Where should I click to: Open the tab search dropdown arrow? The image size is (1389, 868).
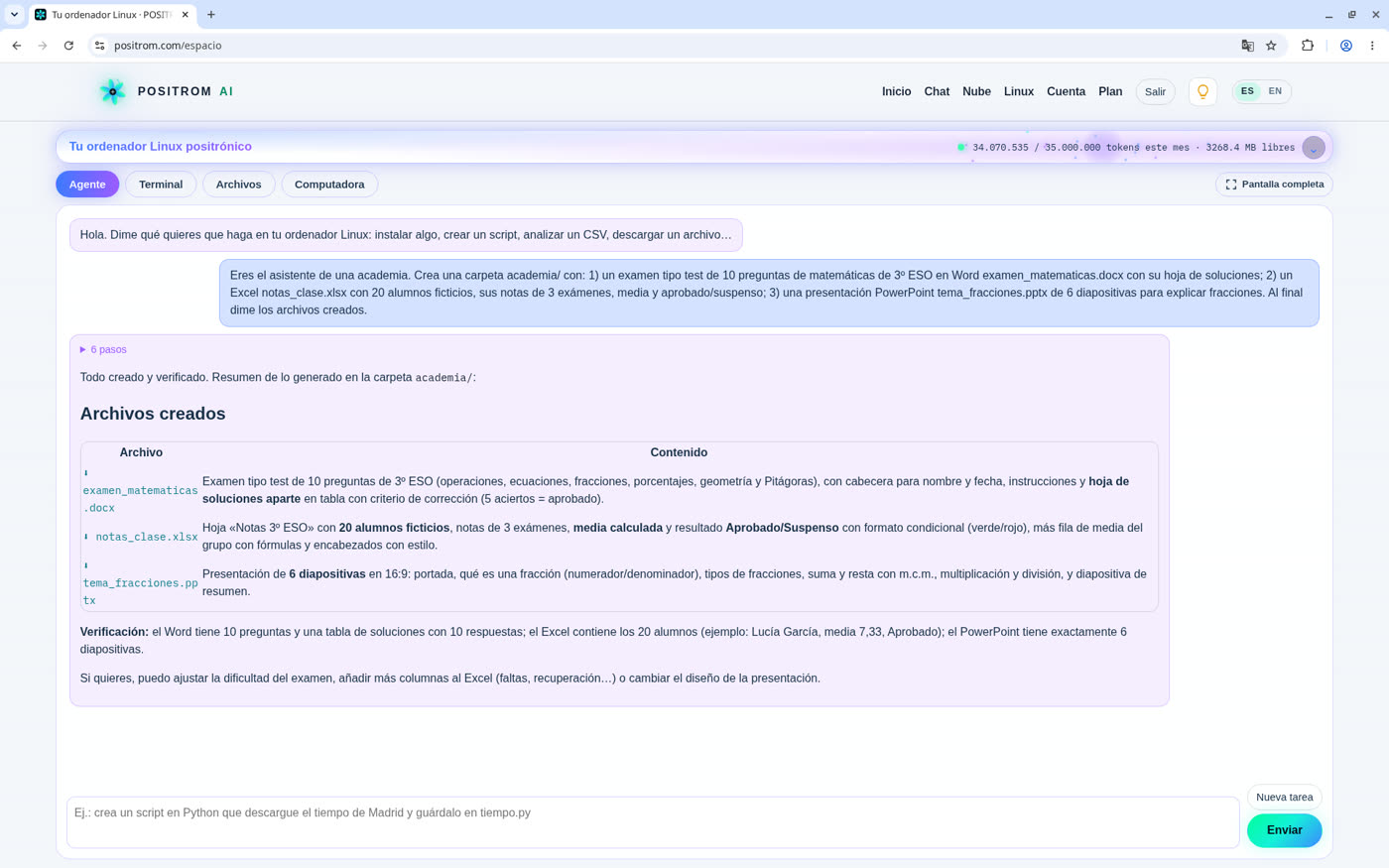pos(14,15)
